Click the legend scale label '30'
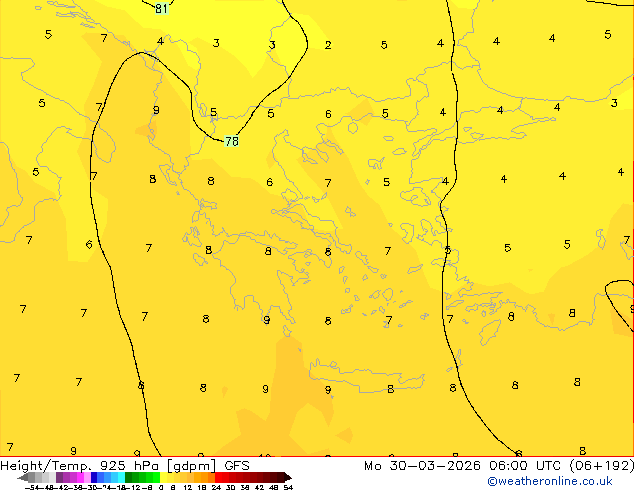 [230, 488]
